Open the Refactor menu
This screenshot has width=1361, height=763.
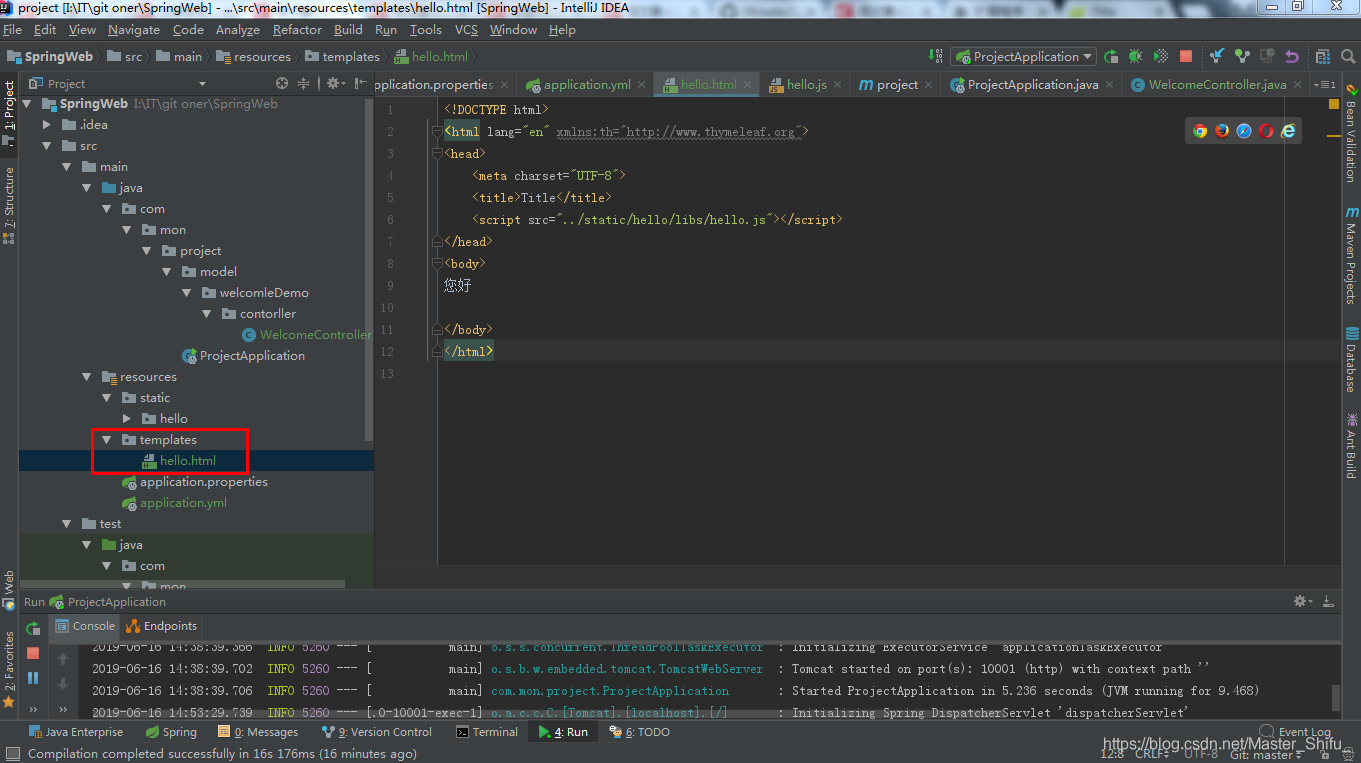(297, 30)
